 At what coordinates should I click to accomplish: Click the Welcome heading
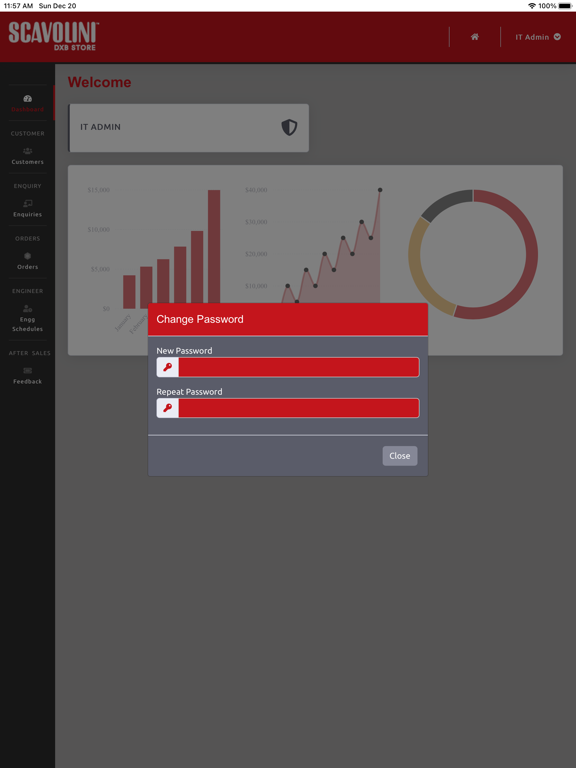click(99, 82)
